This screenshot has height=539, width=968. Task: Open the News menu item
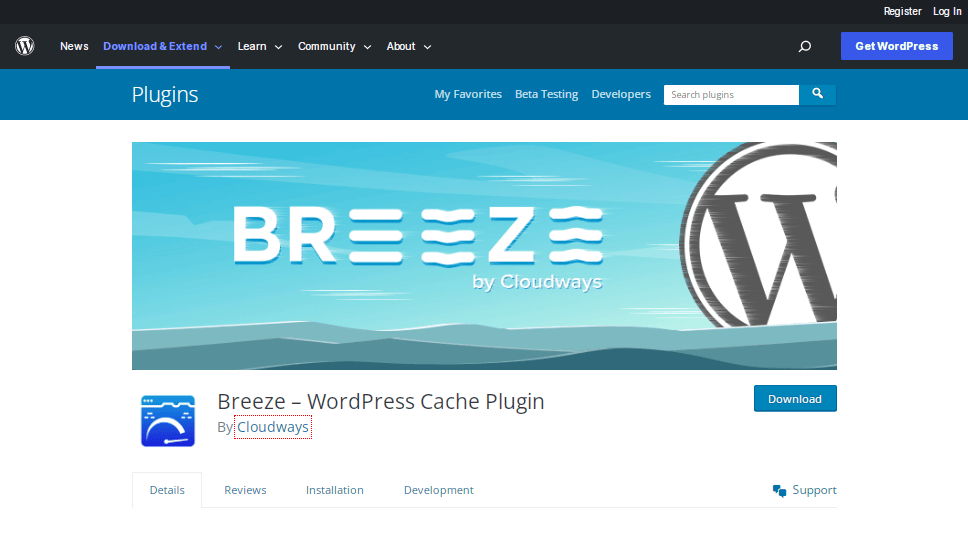coord(74,46)
